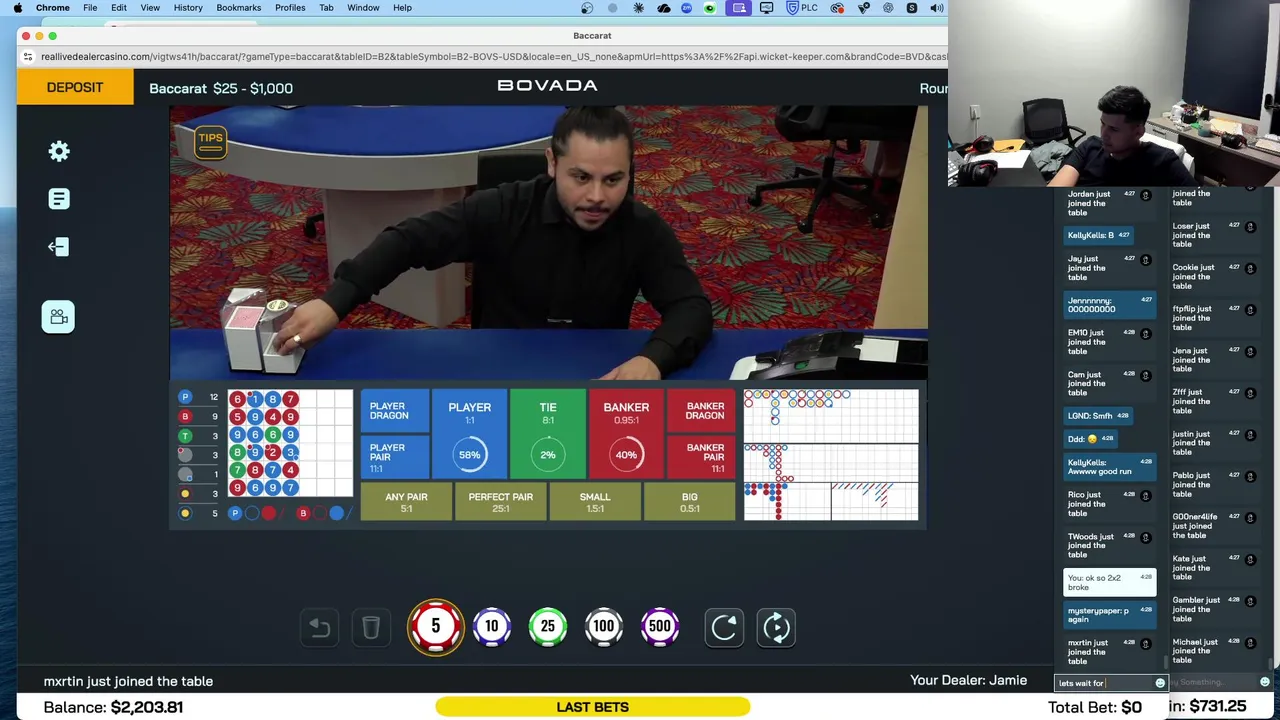
Task: Open the Window menu
Action: [x=363, y=8]
